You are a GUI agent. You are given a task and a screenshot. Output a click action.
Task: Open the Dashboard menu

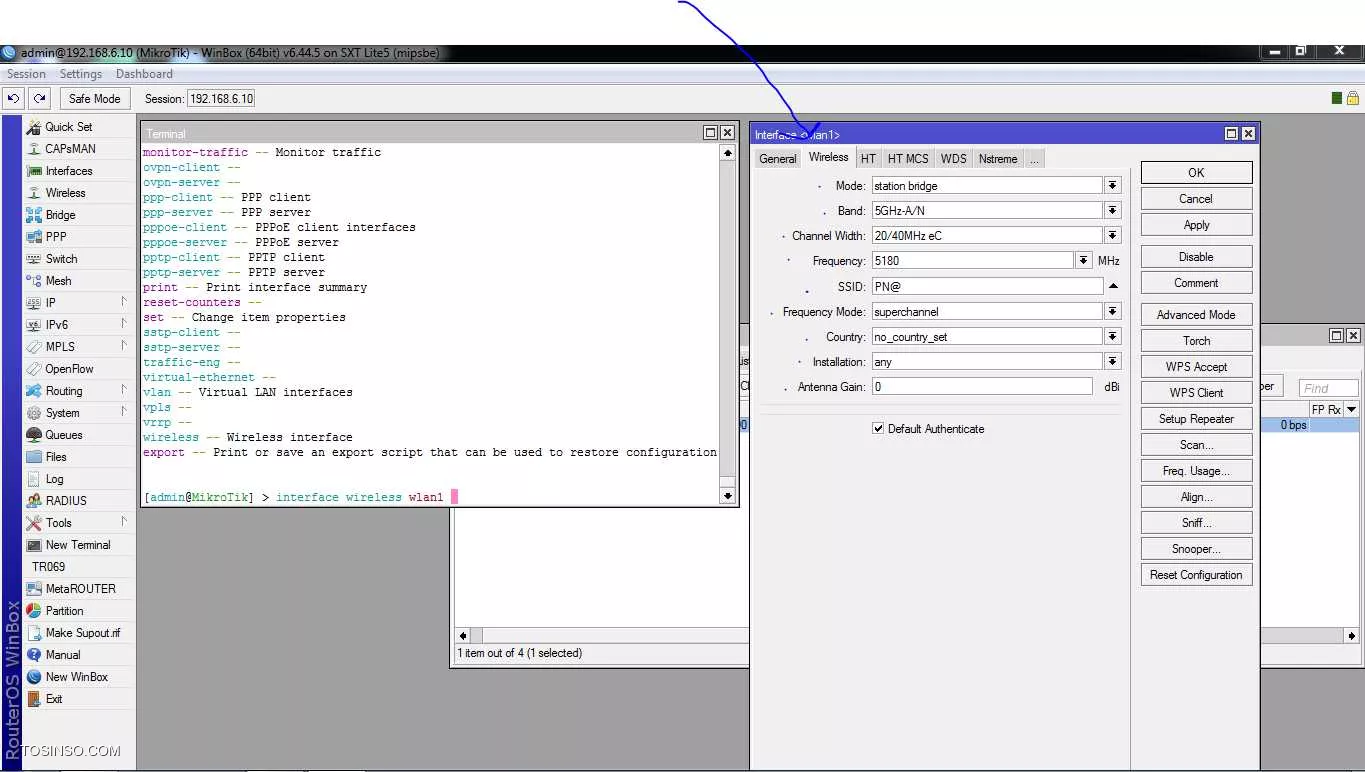[144, 74]
